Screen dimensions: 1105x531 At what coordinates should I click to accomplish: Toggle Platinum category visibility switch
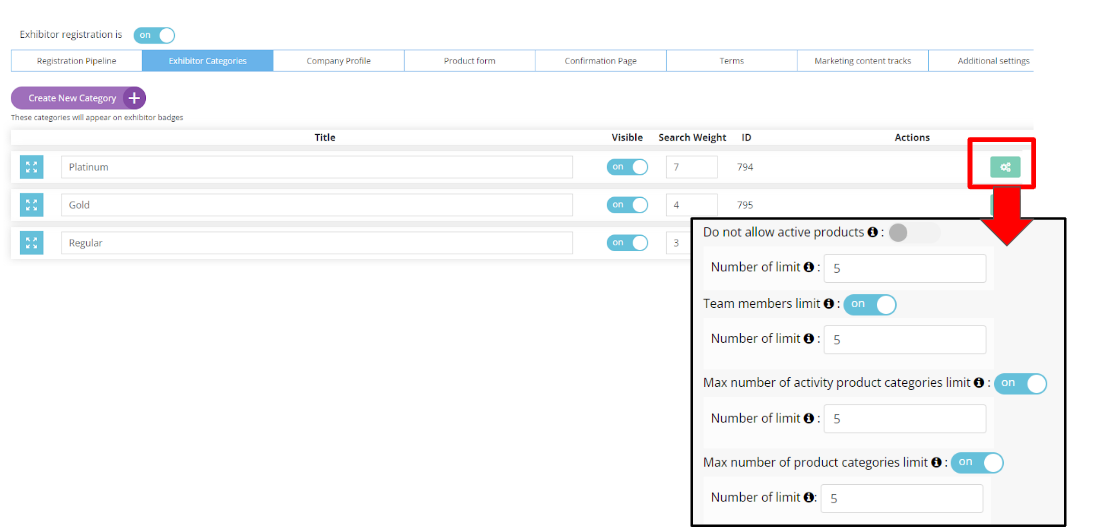pyautogui.click(x=627, y=167)
